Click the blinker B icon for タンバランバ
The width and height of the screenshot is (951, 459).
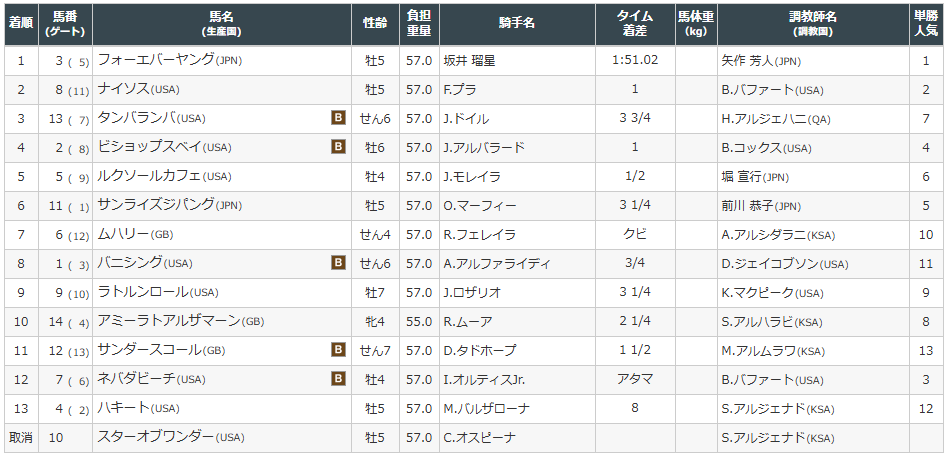point(338,119)
